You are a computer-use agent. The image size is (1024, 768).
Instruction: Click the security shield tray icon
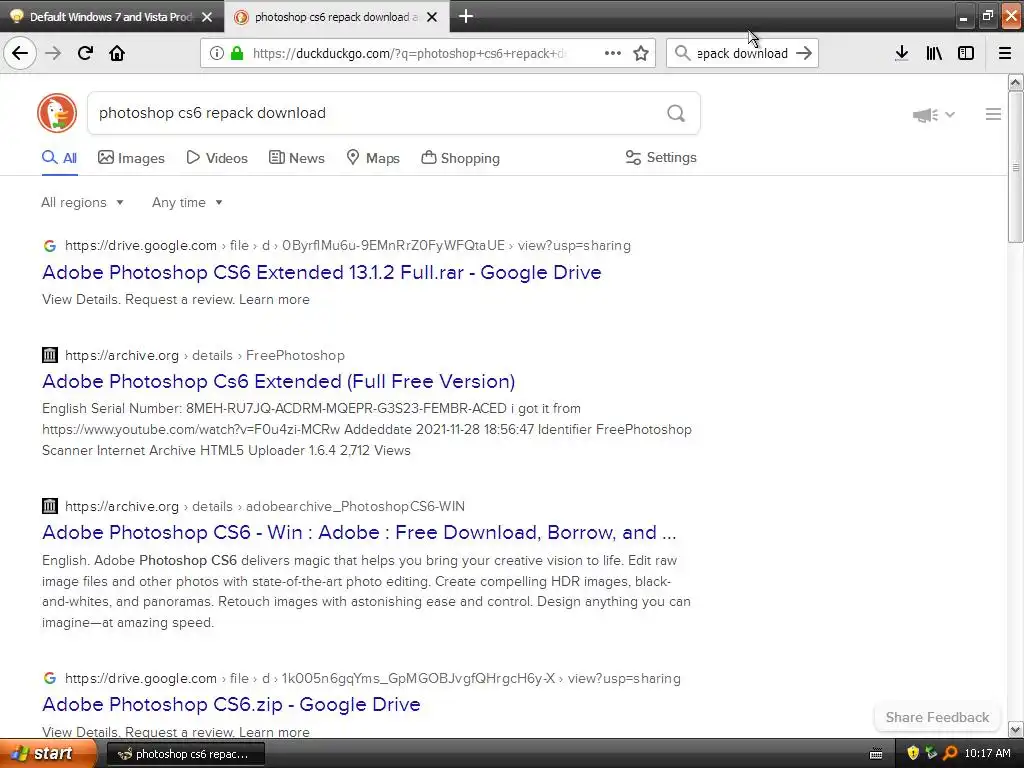pos(913,754)
